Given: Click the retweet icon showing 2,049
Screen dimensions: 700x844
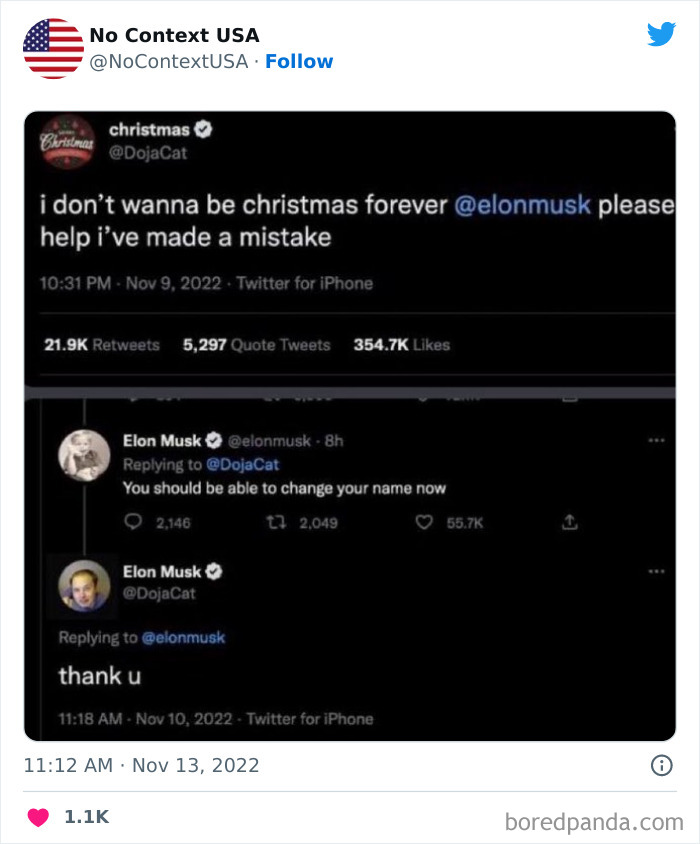Looking at the screenshot, I should point(276,522).
